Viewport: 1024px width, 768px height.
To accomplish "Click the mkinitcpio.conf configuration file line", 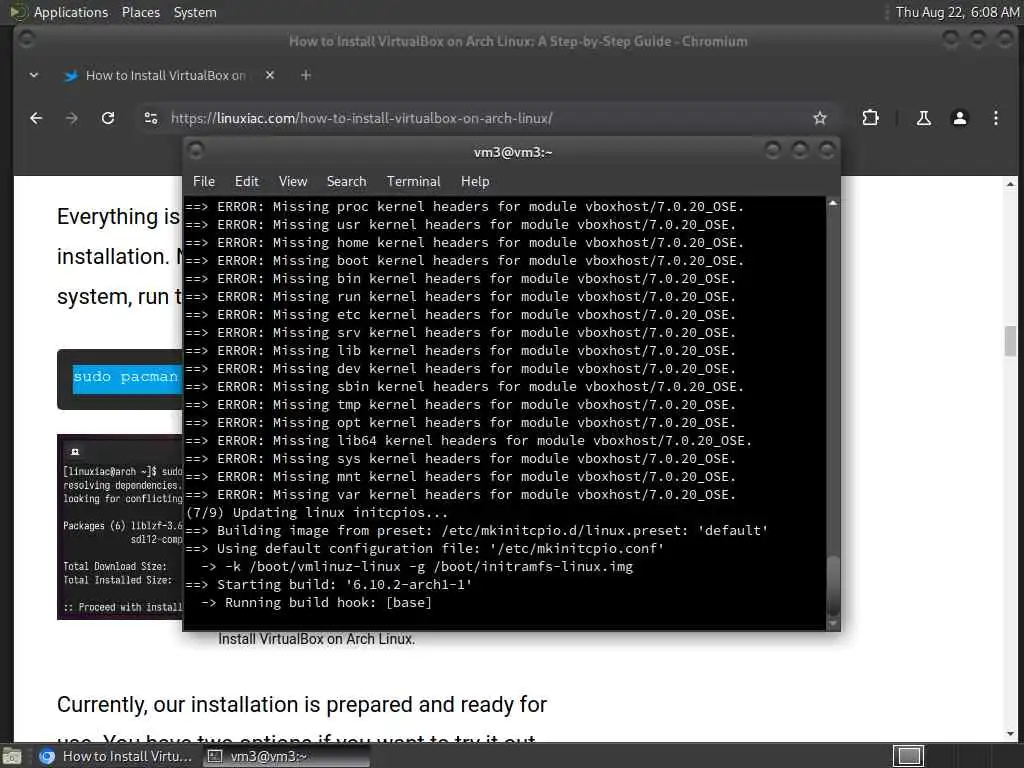I will tap(424, 549).
